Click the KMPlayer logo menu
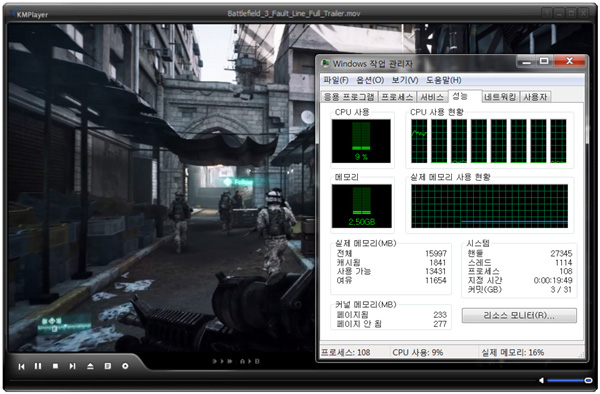The height and width of the screenshot is (394, 600). pyautogui.click(x=30, y=15)
